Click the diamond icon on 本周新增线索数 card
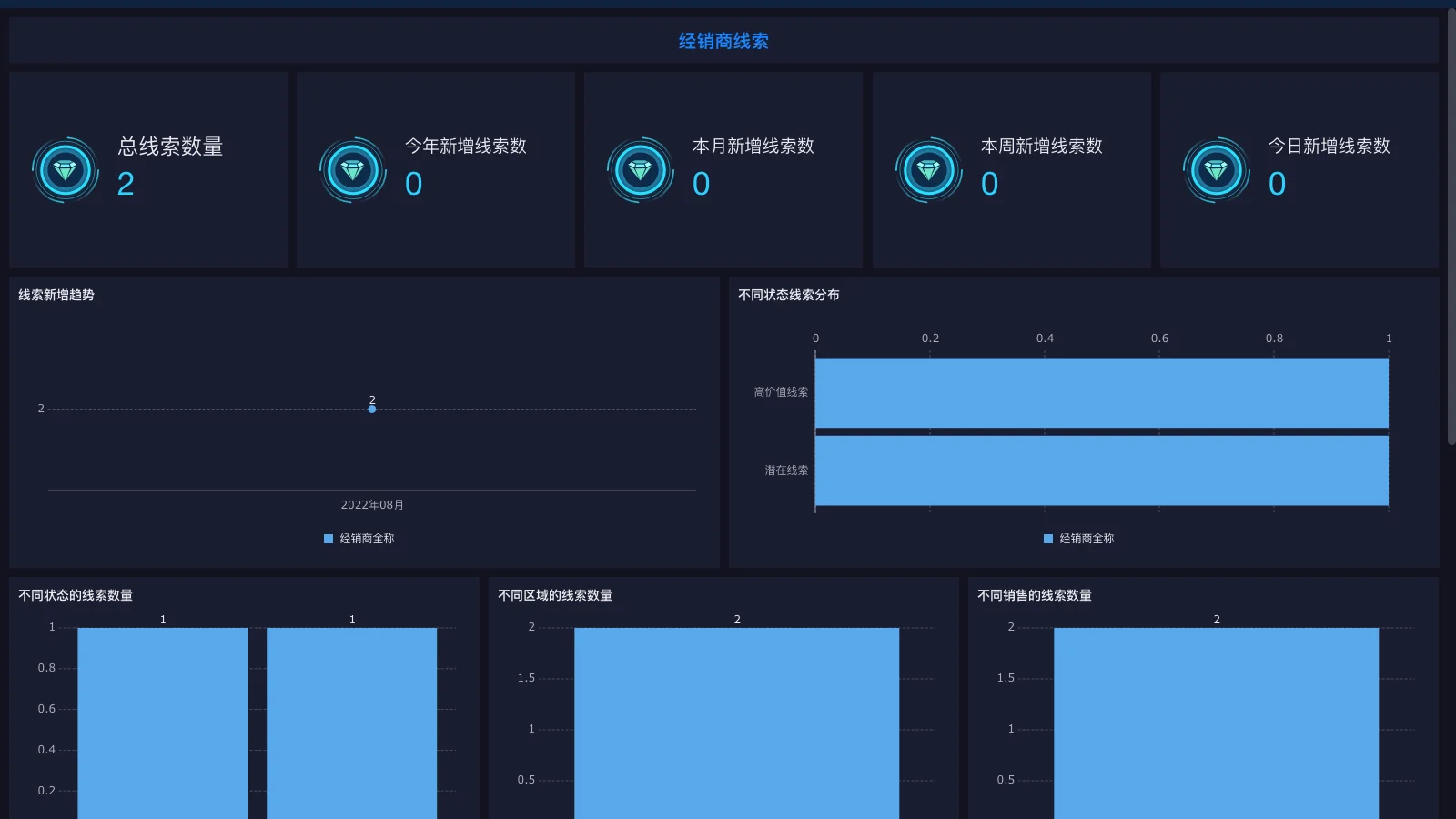 click(929, 169)
